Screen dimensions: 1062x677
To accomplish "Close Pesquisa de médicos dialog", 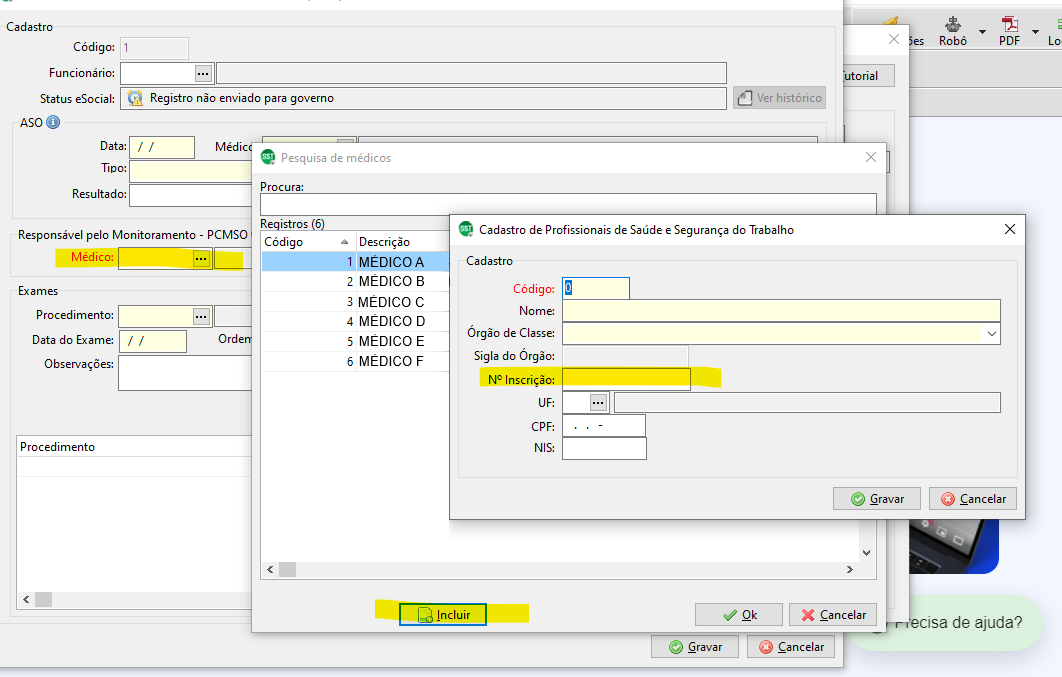I will click(871, 157).
